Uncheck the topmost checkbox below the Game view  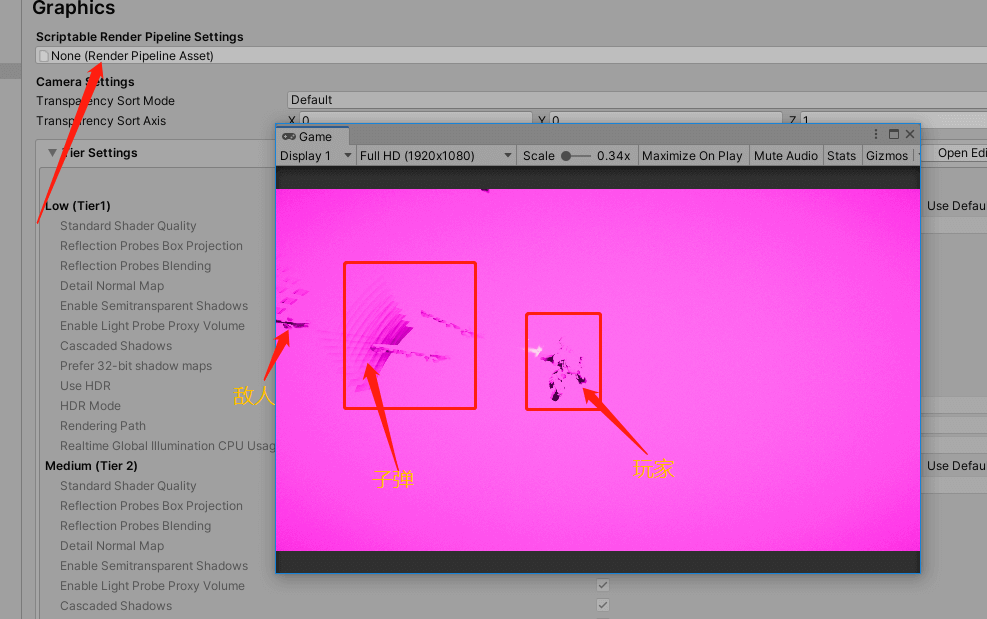point(602,585)
